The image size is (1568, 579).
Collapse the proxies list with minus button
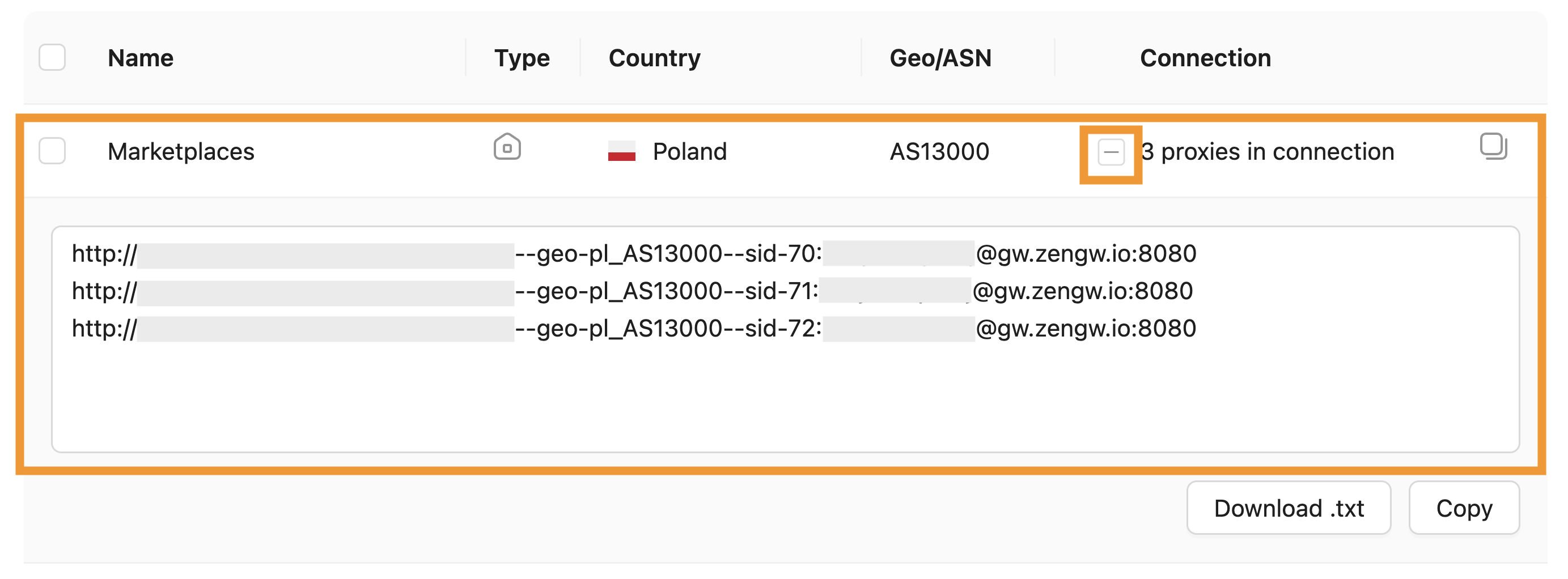(x=1111, y=152)
